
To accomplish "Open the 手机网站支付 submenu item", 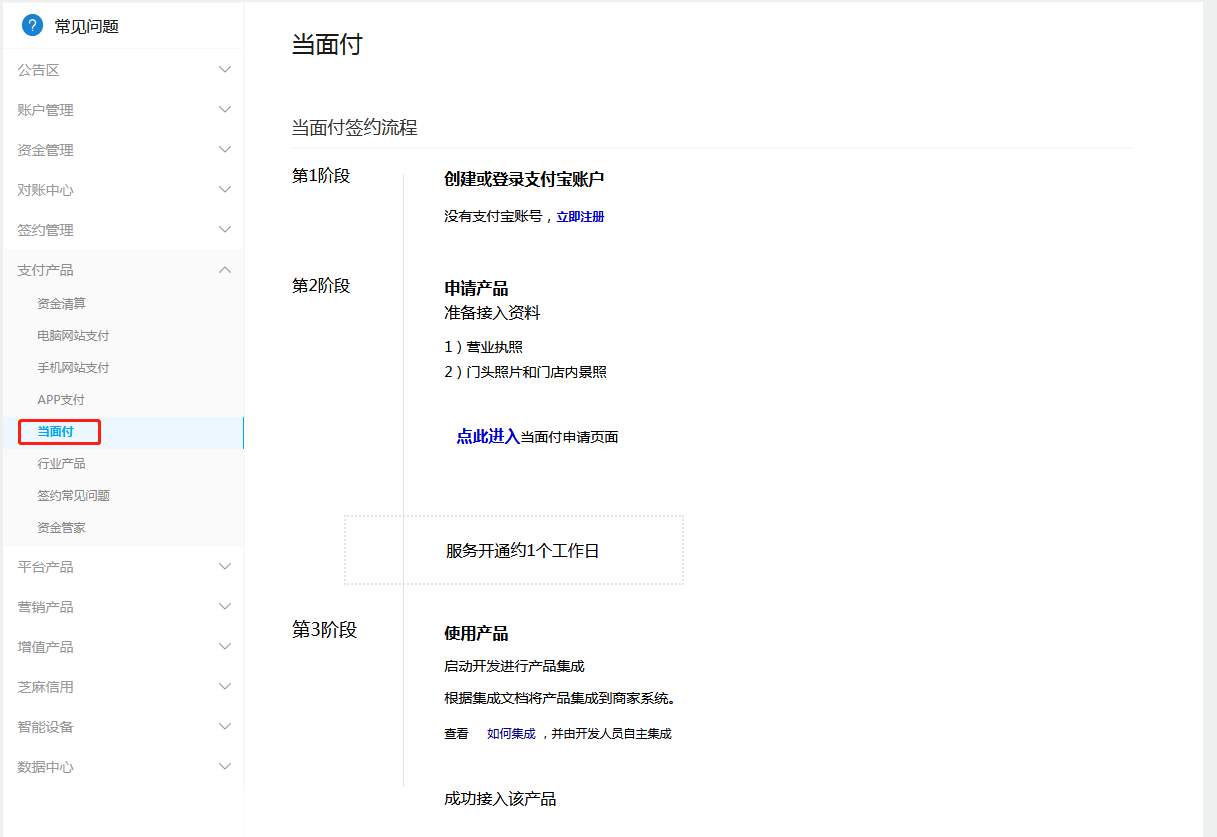I will point(73,368).
